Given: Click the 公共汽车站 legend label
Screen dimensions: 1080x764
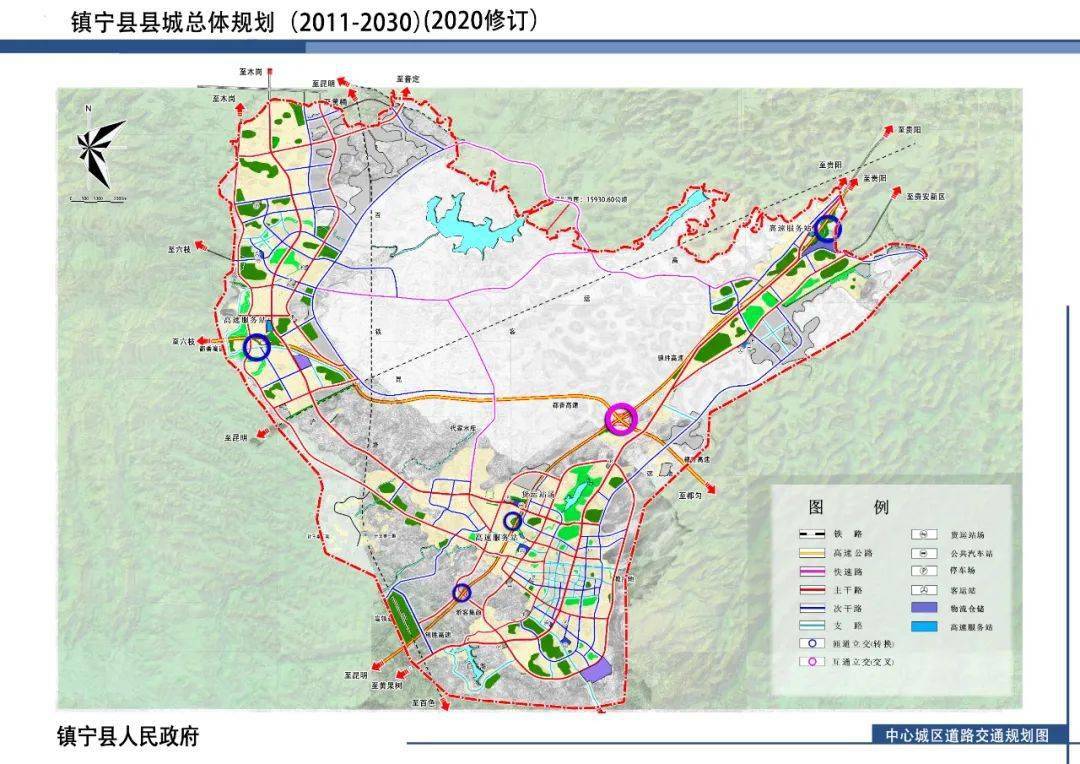Looking at the screenshot, I should click(972, 553).
